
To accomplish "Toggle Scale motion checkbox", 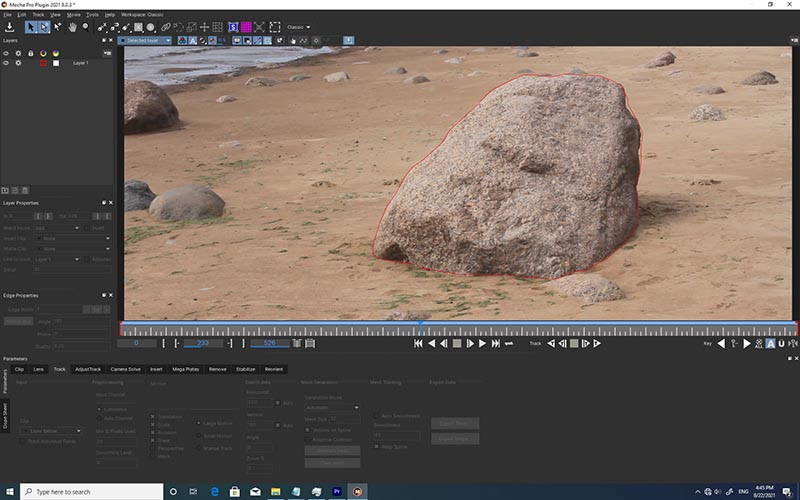I will pyautogui.click(x=153, y=424).
